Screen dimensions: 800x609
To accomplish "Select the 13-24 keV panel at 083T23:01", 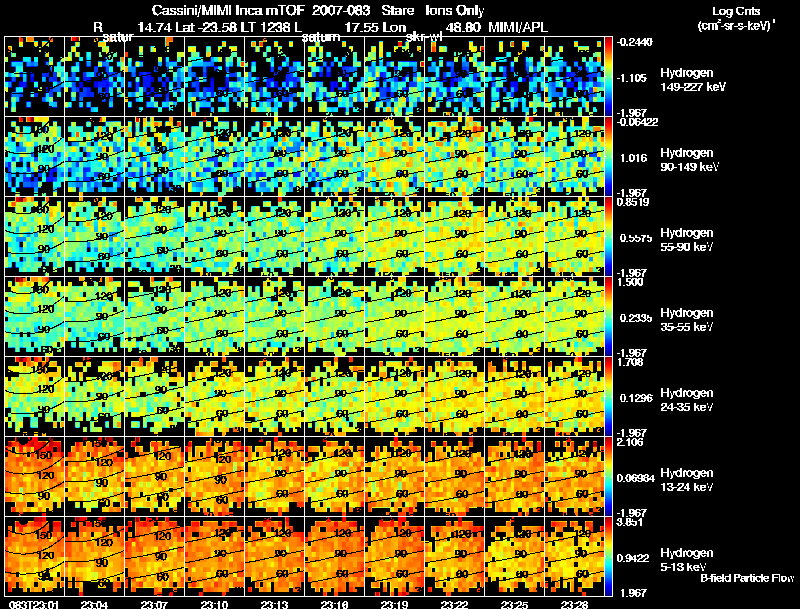I will pos(34,476).
